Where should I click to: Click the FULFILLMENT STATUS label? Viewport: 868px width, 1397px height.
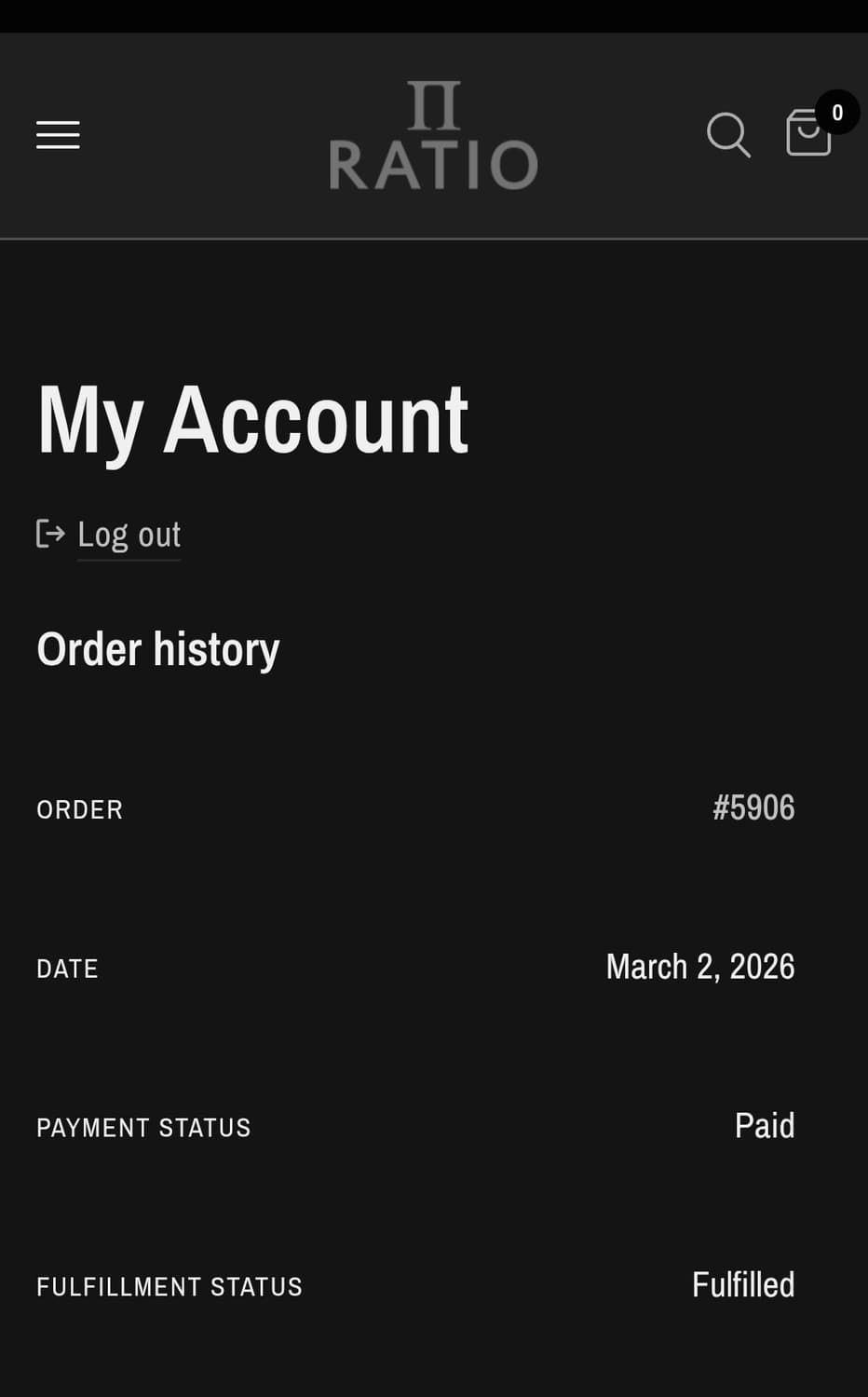(169, 1287)
